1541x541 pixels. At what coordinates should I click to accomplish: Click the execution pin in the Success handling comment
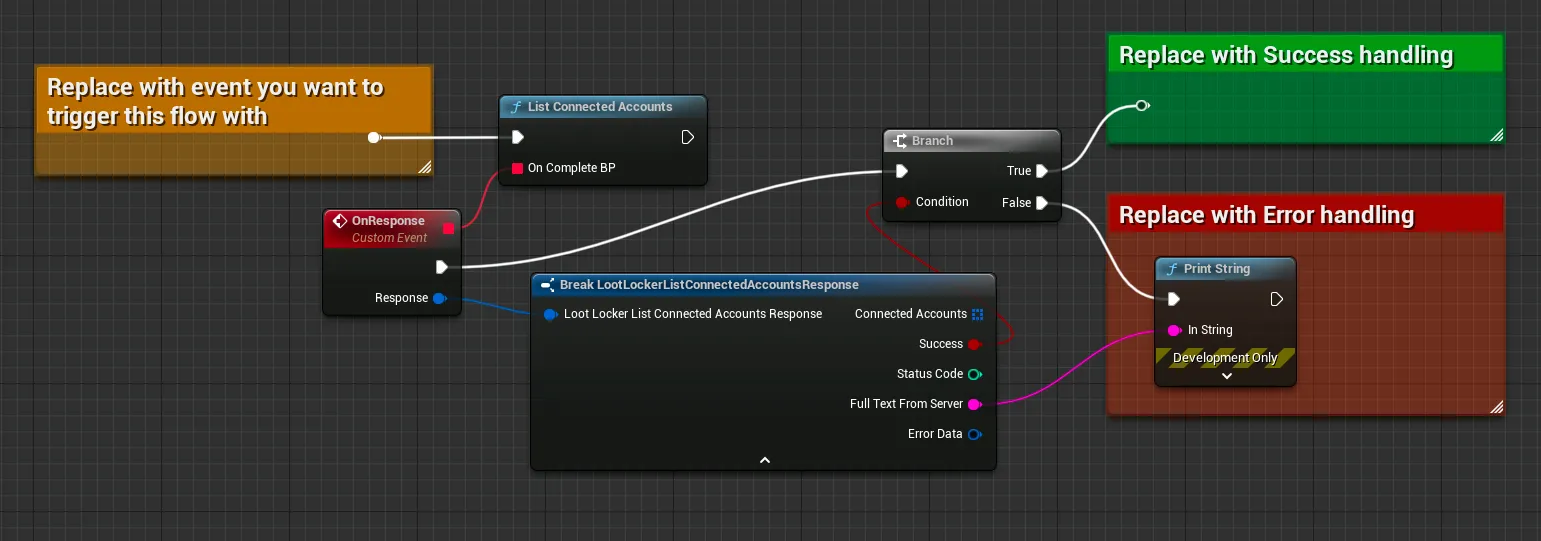[1141, 105]
